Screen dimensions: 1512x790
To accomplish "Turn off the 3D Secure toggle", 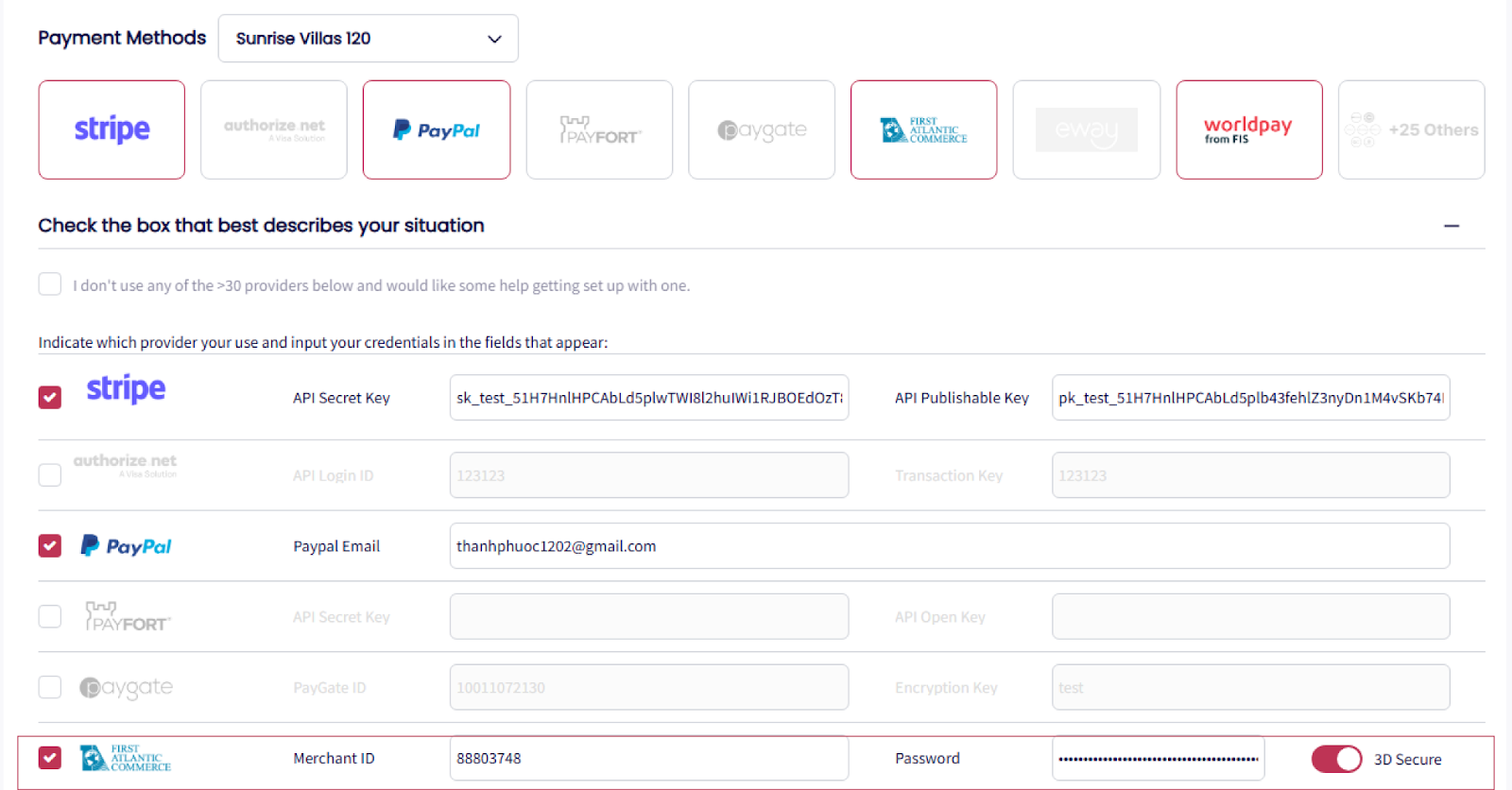I will 1336,759.
